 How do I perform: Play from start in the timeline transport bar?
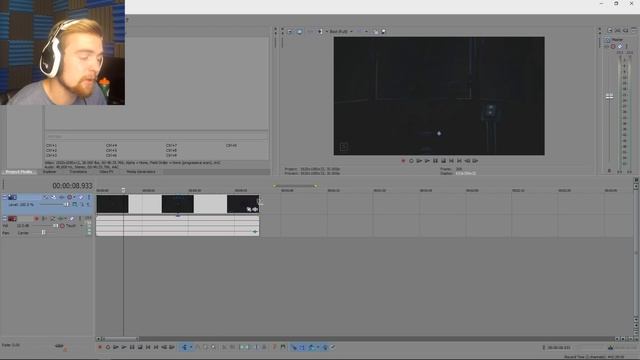click(x=116, y=347)
